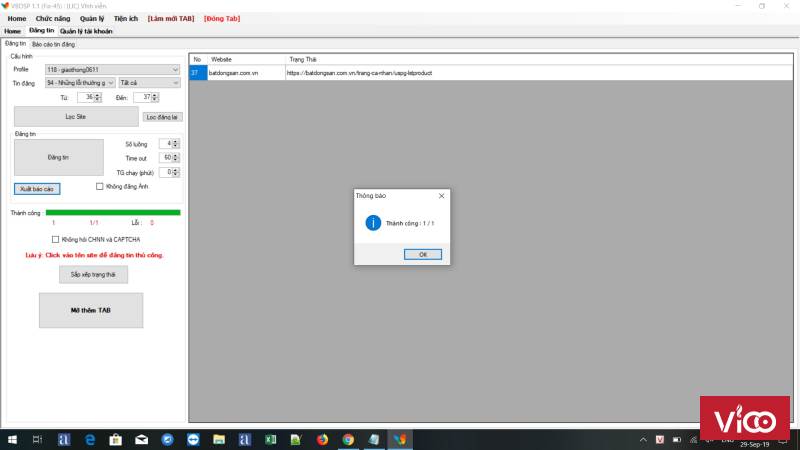Open Microsoft Store from the taskbar
The width and height of the screenshot is (800, 450).
pyautogui.click(x=115, y=439)
